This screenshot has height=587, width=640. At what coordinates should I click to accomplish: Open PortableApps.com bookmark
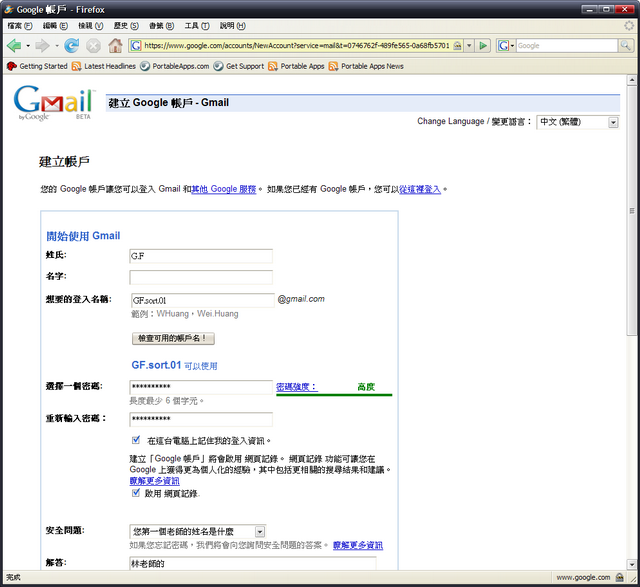[174, 66]
